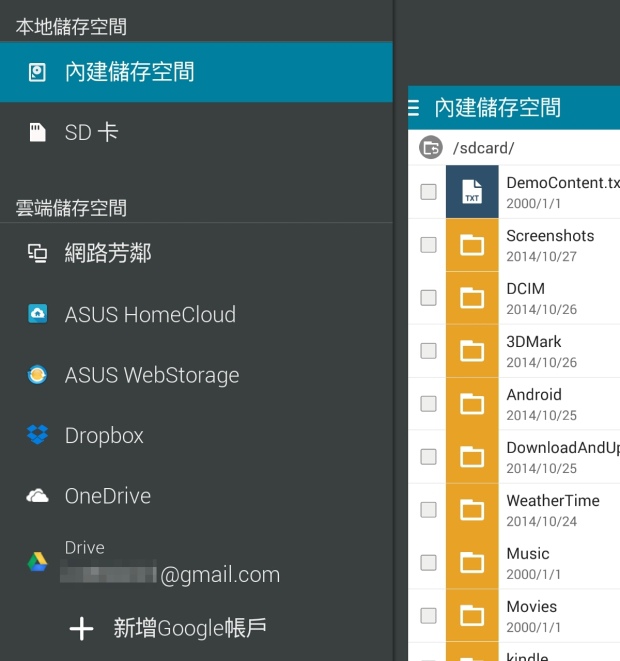
Task: Open the DemoContent.txt file name
Action: [563, 183]
